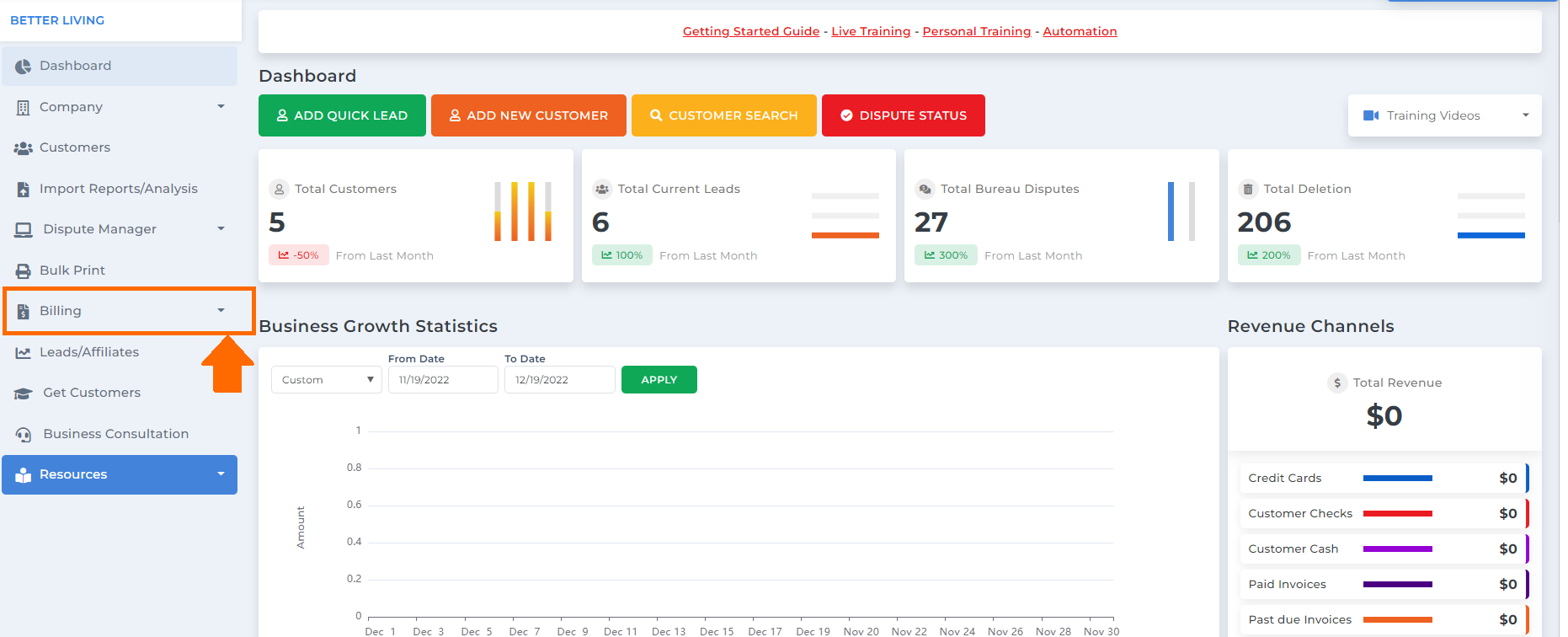The height and width of the screenshot is (637, 1568).
Task: Open the Training Videos dropdown
Action: click(x=1445, y=115)
